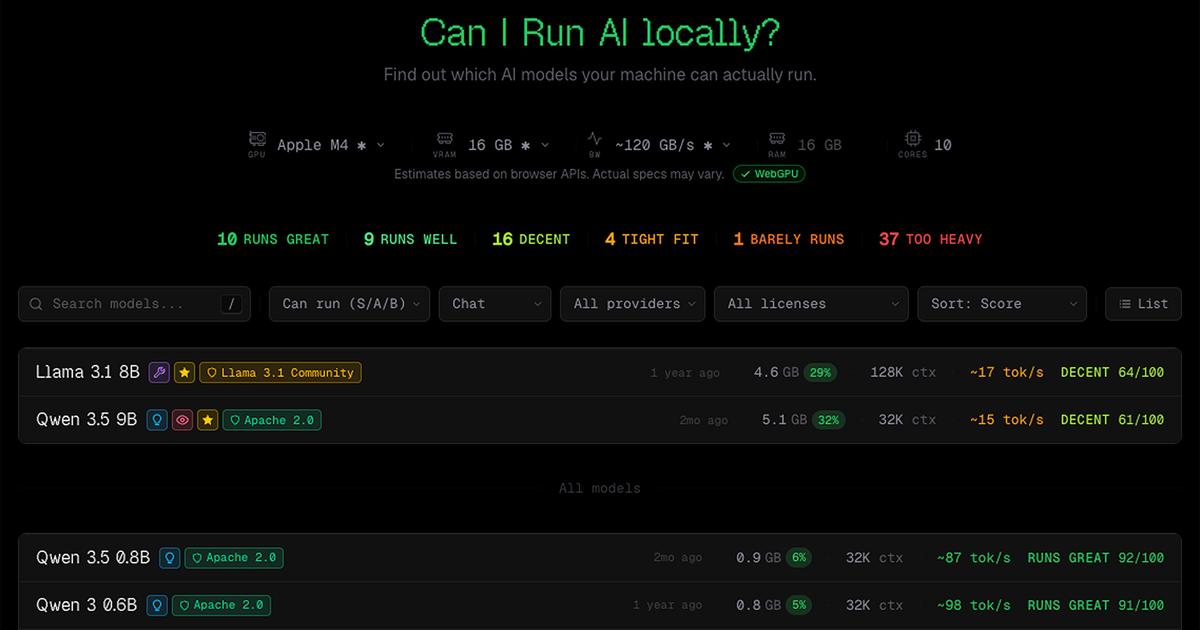The image size is (1200, 630).
Task: Click the 16 GB RAM value
Action: 820,145
